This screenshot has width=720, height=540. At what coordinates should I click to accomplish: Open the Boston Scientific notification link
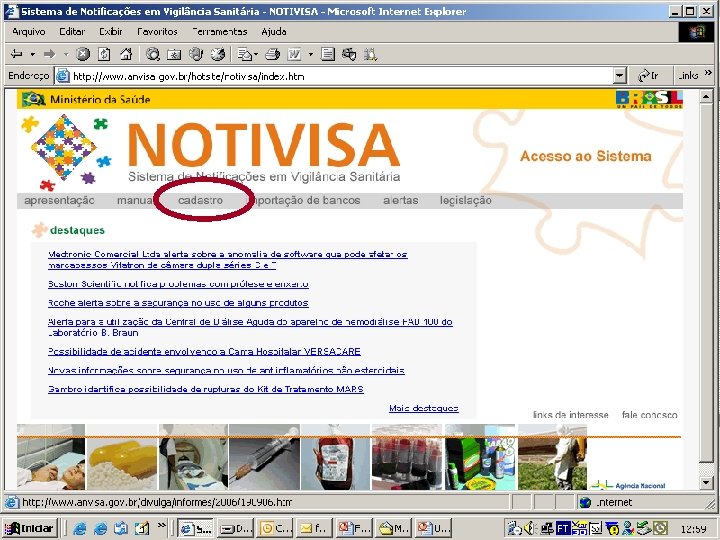pyautogui.click(x=178, y=284)
